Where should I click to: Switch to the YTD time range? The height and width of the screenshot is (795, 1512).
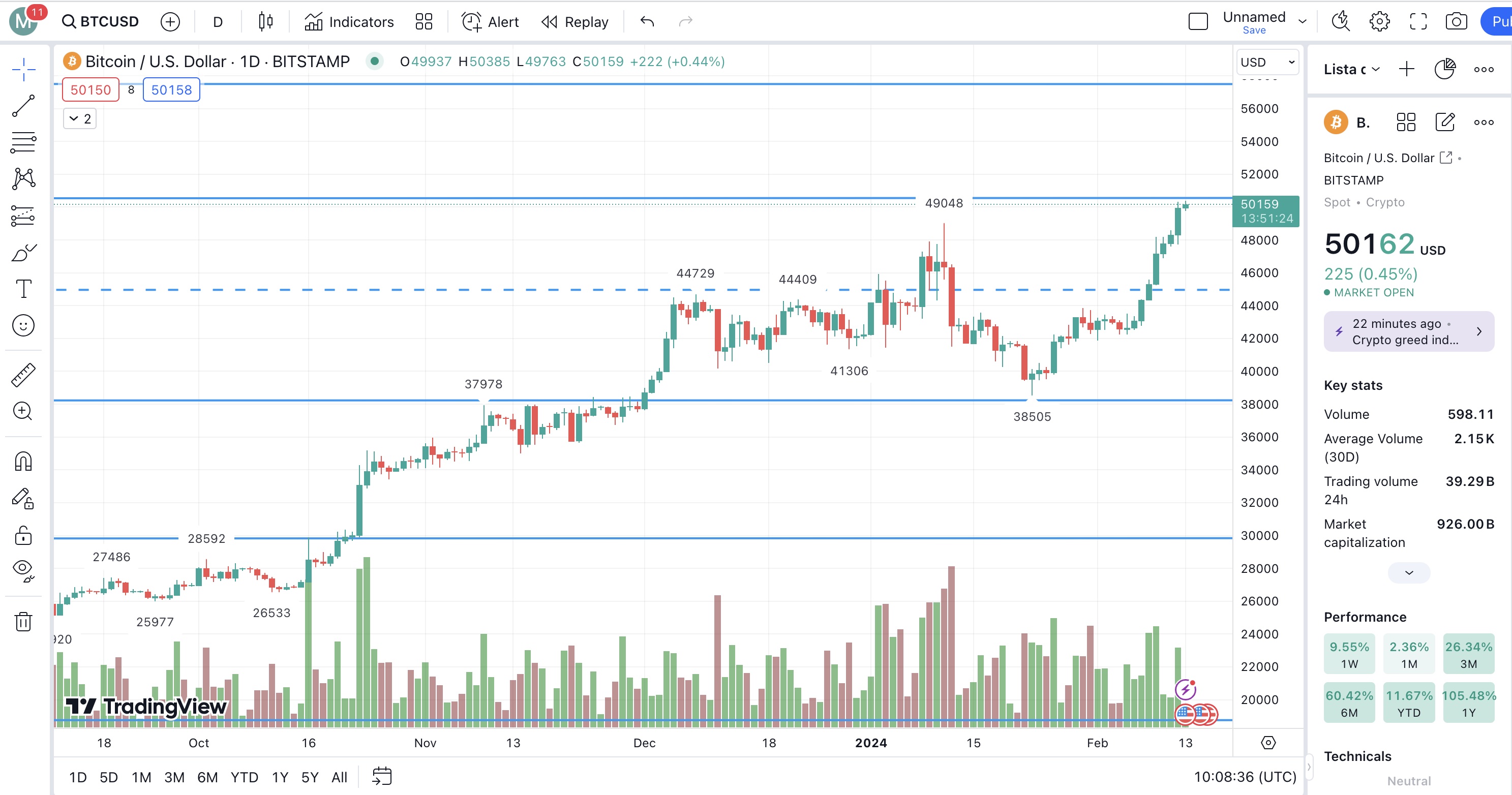[244, 777]
